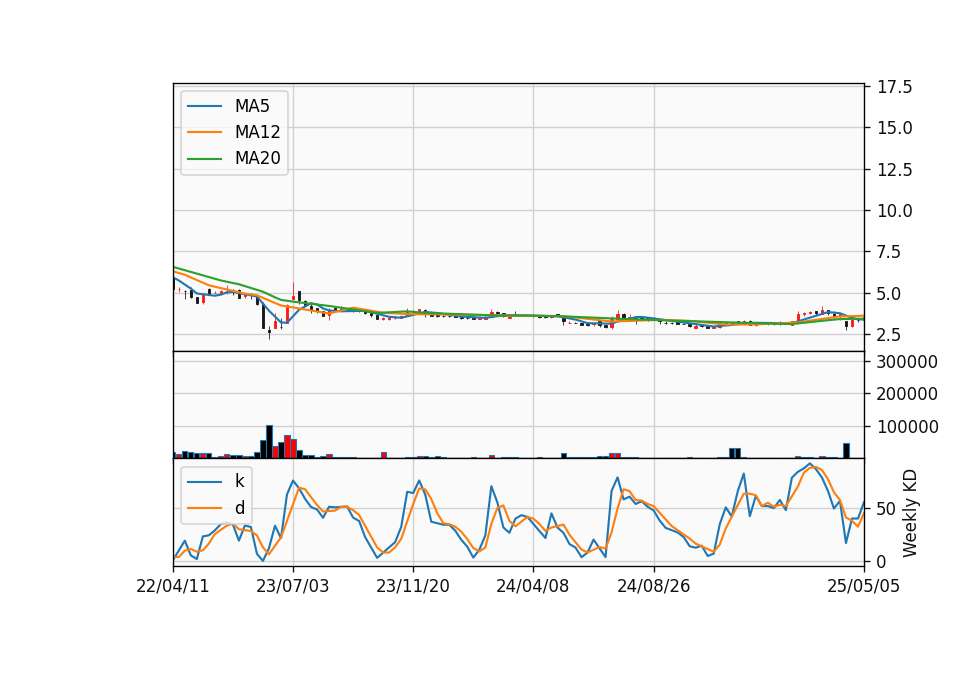This screenshot has height=690, width=960.
Task: Click the 100000 volume axis label
Action: click(907, 427)
